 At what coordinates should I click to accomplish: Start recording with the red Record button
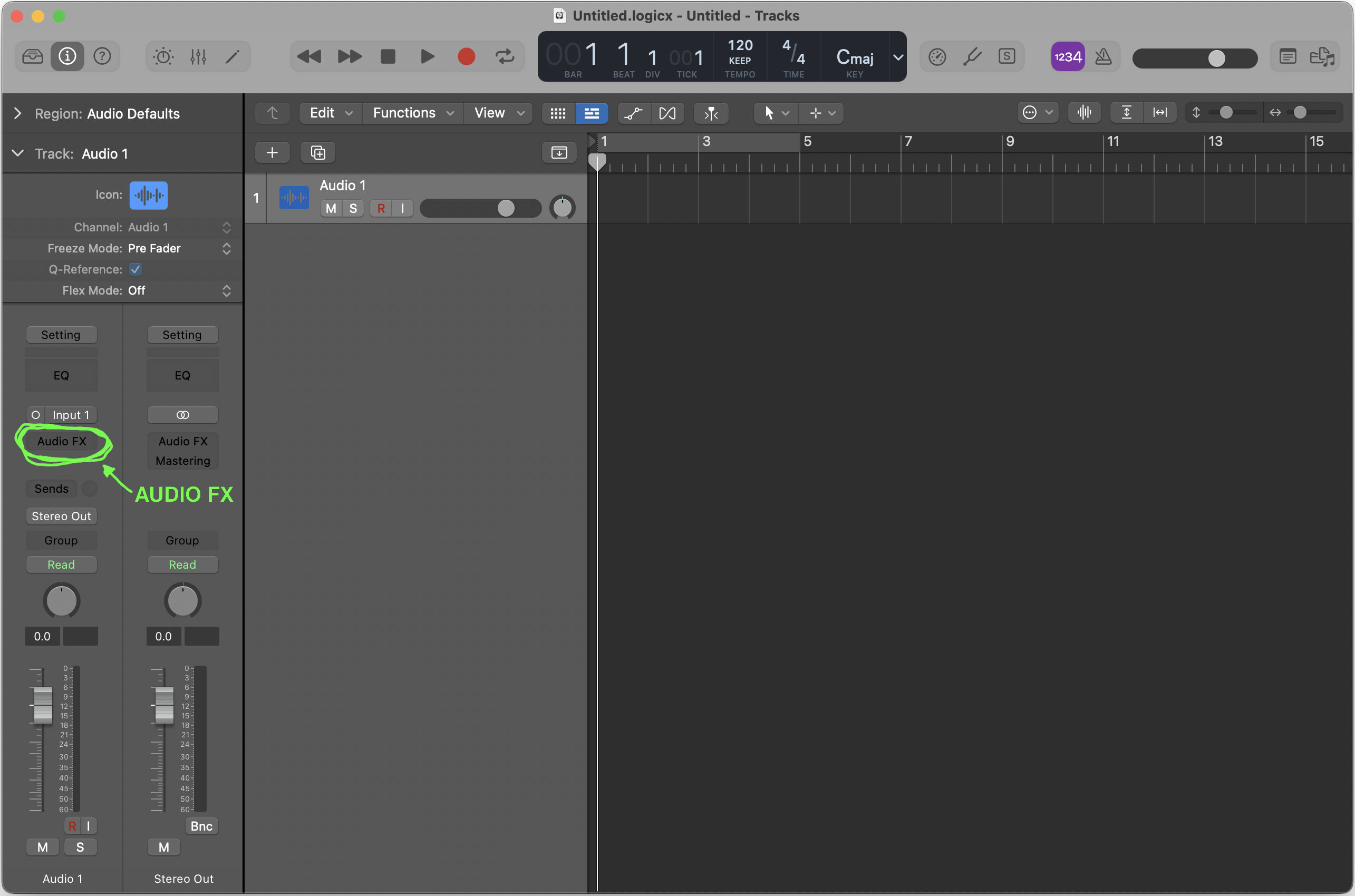pos(466,56)
